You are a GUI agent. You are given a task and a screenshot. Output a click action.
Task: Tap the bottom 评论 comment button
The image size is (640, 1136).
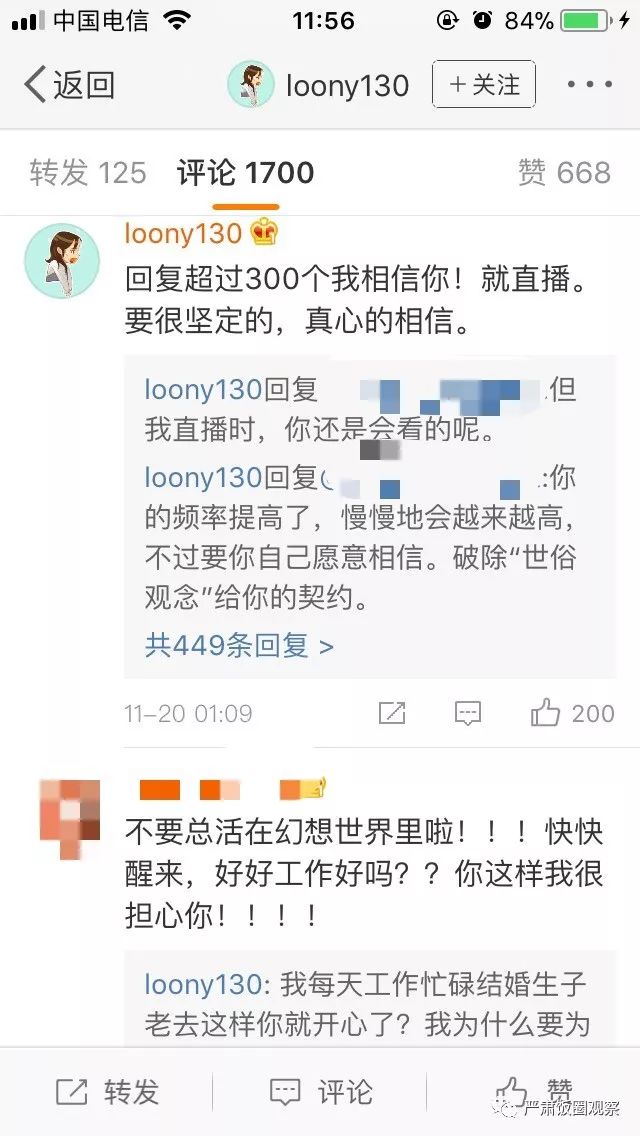point(320,1092)
